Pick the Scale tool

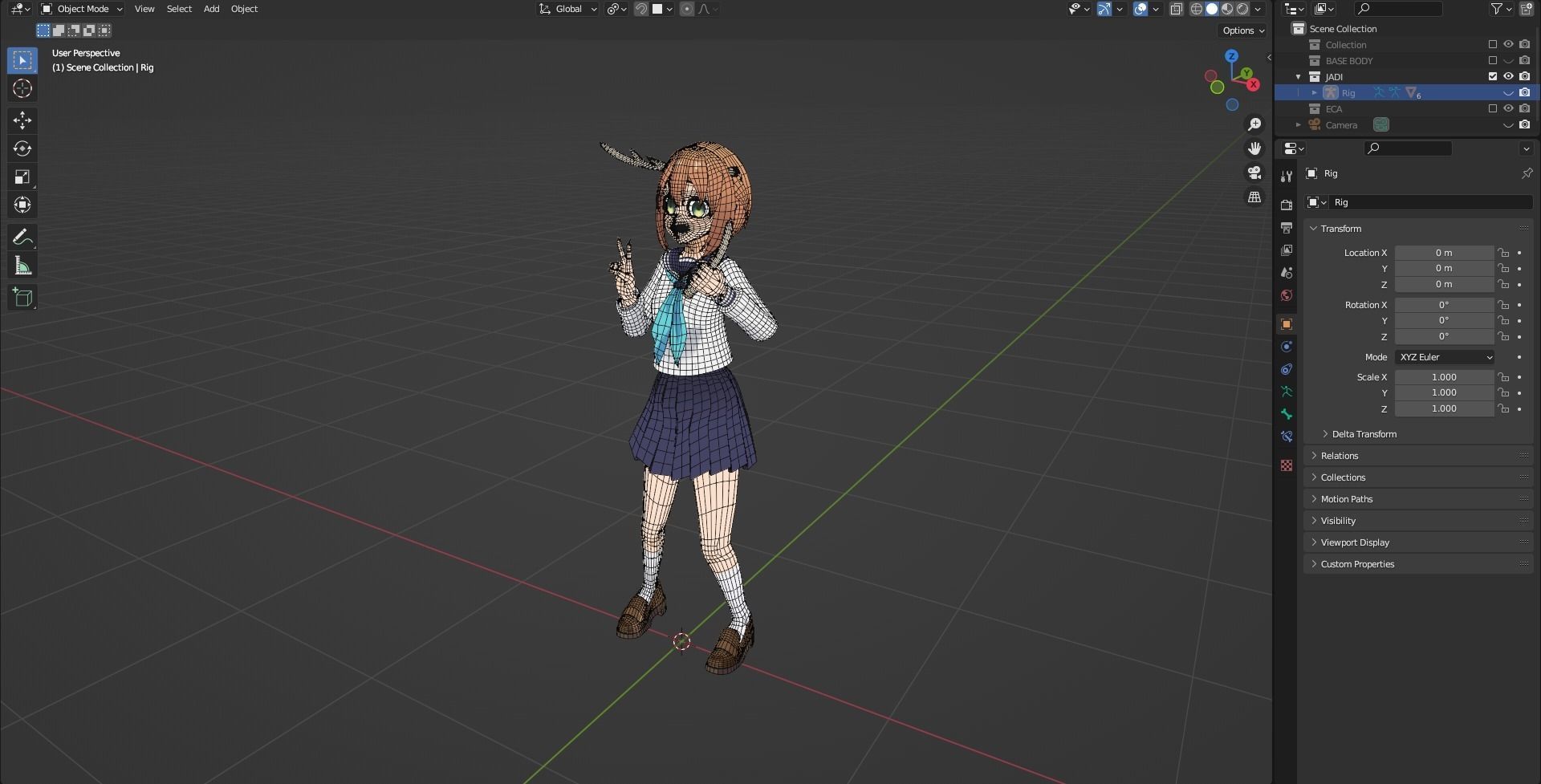click(22, 177)
